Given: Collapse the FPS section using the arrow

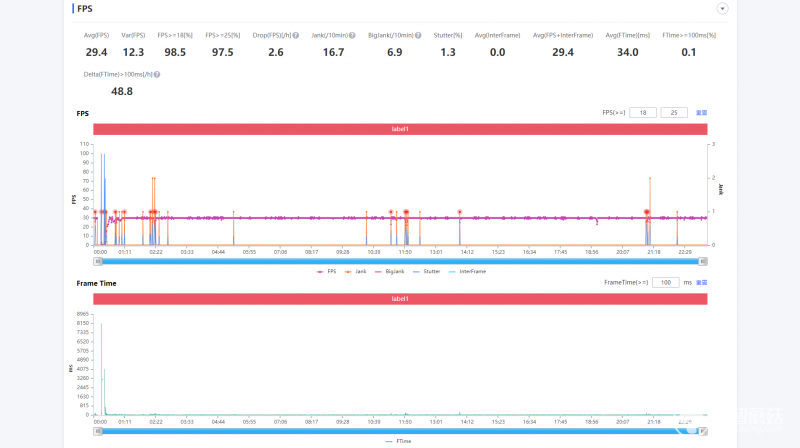Looking at the screenshot, I should [x=722, y=9].
